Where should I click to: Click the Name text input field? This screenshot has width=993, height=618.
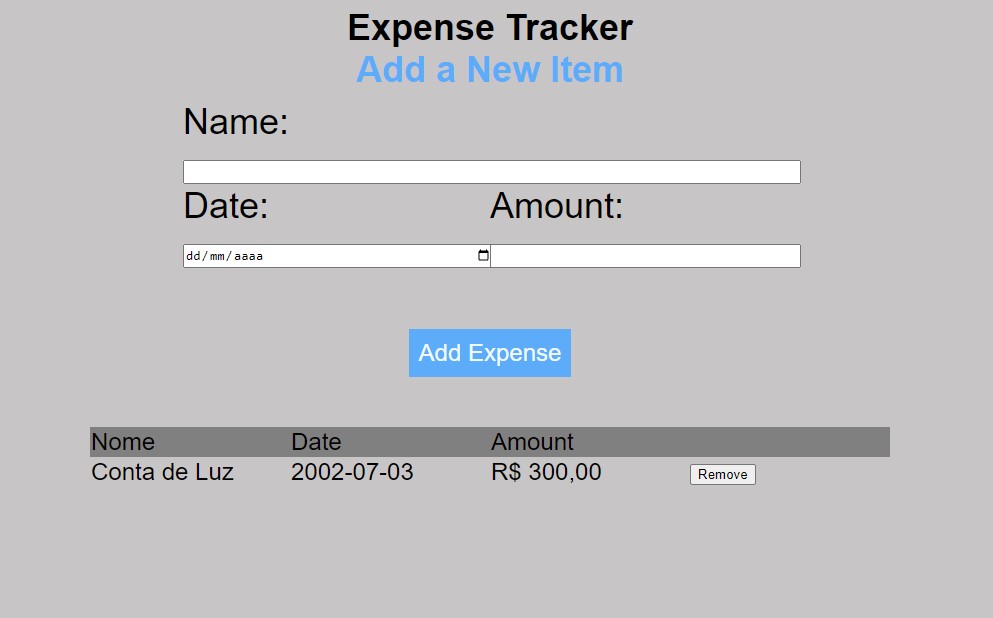pos(491,172)
